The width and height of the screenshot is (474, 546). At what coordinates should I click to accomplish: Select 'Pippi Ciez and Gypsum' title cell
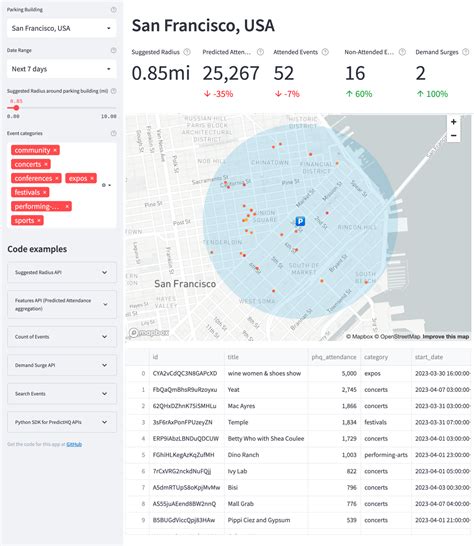tap(266, 520)
